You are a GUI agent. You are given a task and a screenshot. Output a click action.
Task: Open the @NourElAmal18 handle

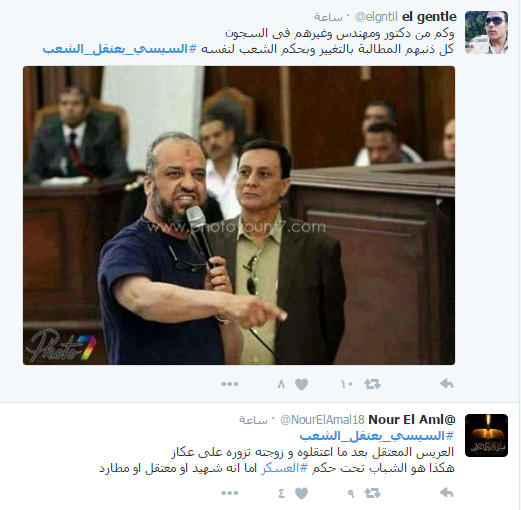(x=322, y=420)
